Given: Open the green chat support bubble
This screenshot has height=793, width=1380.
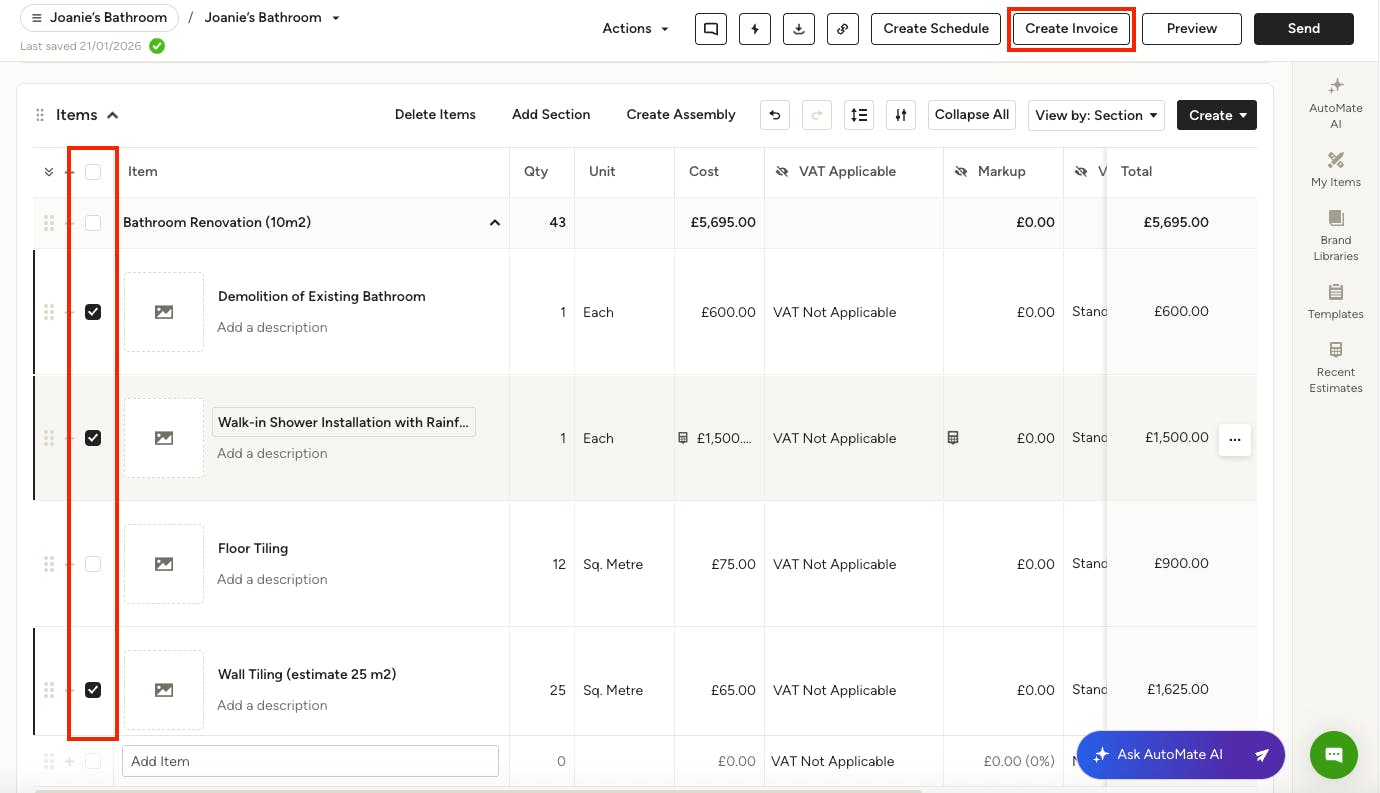Looking at the screenshot, I should (x=1334, y=755).
